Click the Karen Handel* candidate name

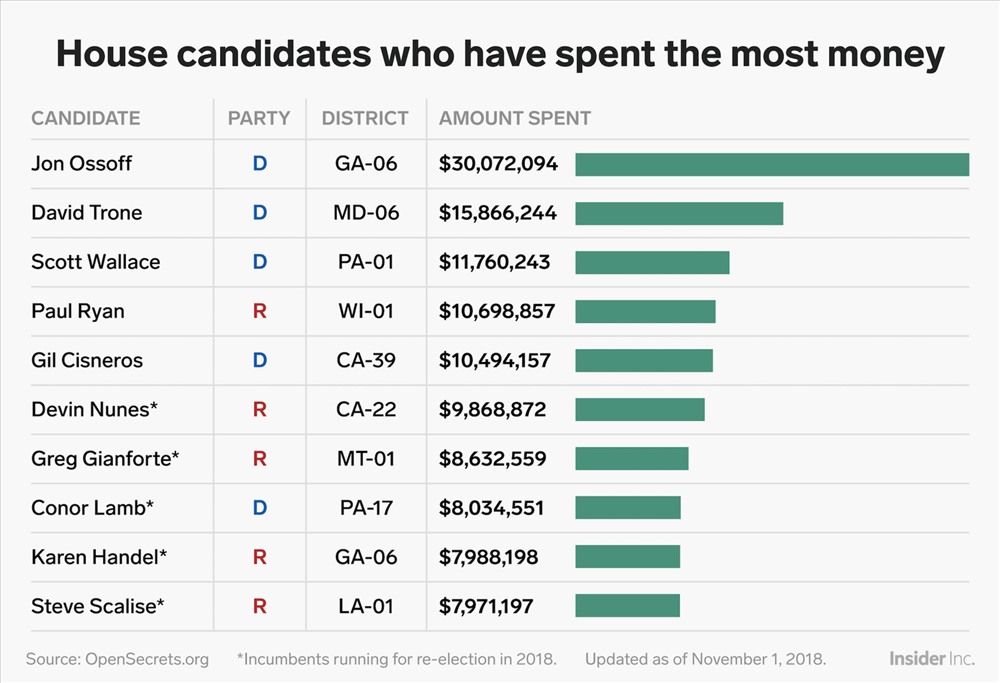click(99, 557)
